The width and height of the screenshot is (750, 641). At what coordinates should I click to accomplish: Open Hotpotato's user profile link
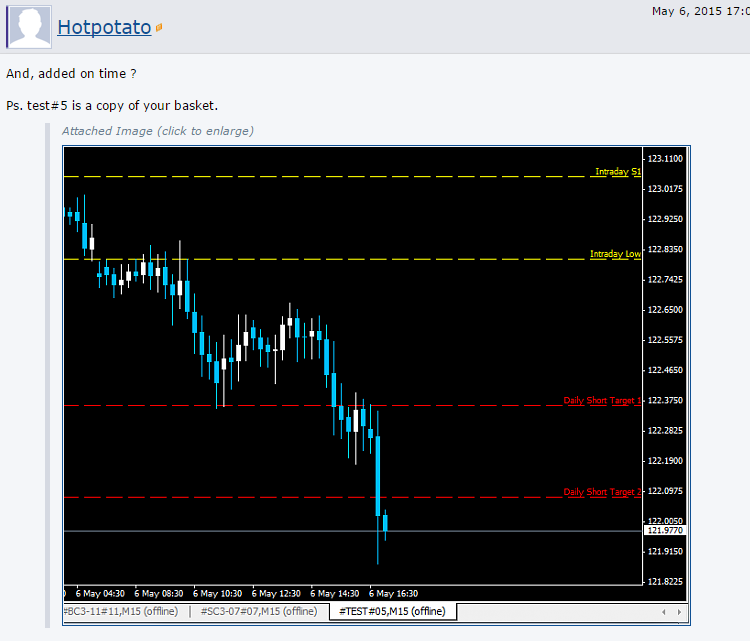[104, 27]
